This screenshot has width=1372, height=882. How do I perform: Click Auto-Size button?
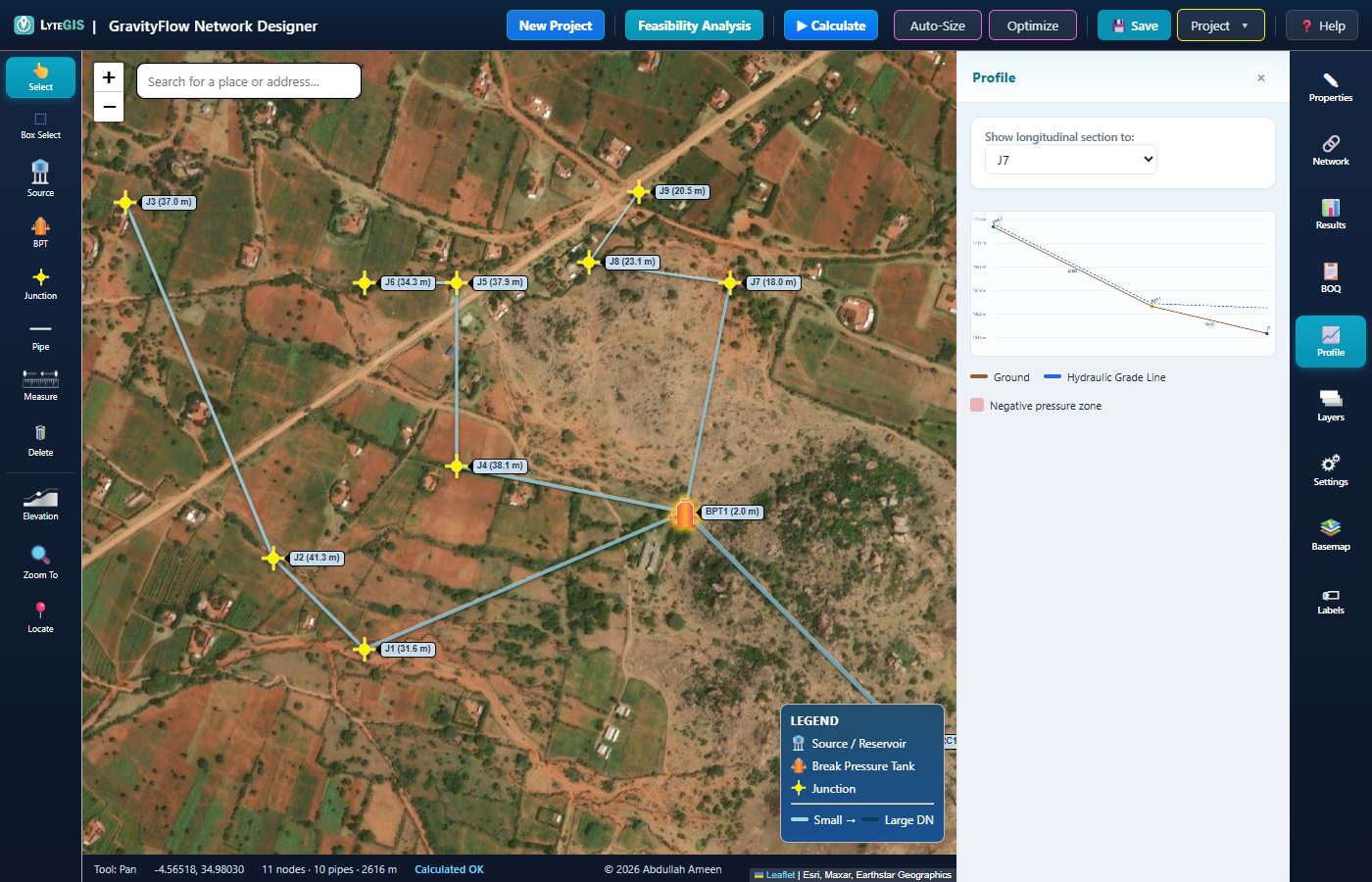tap(937, 25)
